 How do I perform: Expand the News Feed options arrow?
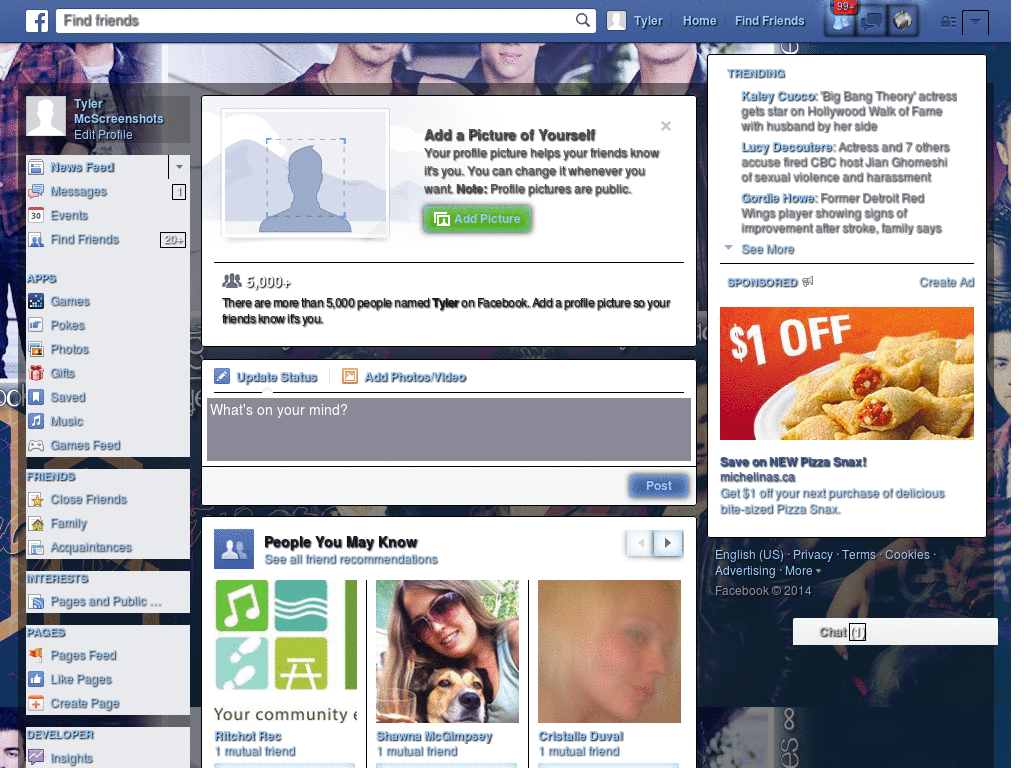coord(179,167)
